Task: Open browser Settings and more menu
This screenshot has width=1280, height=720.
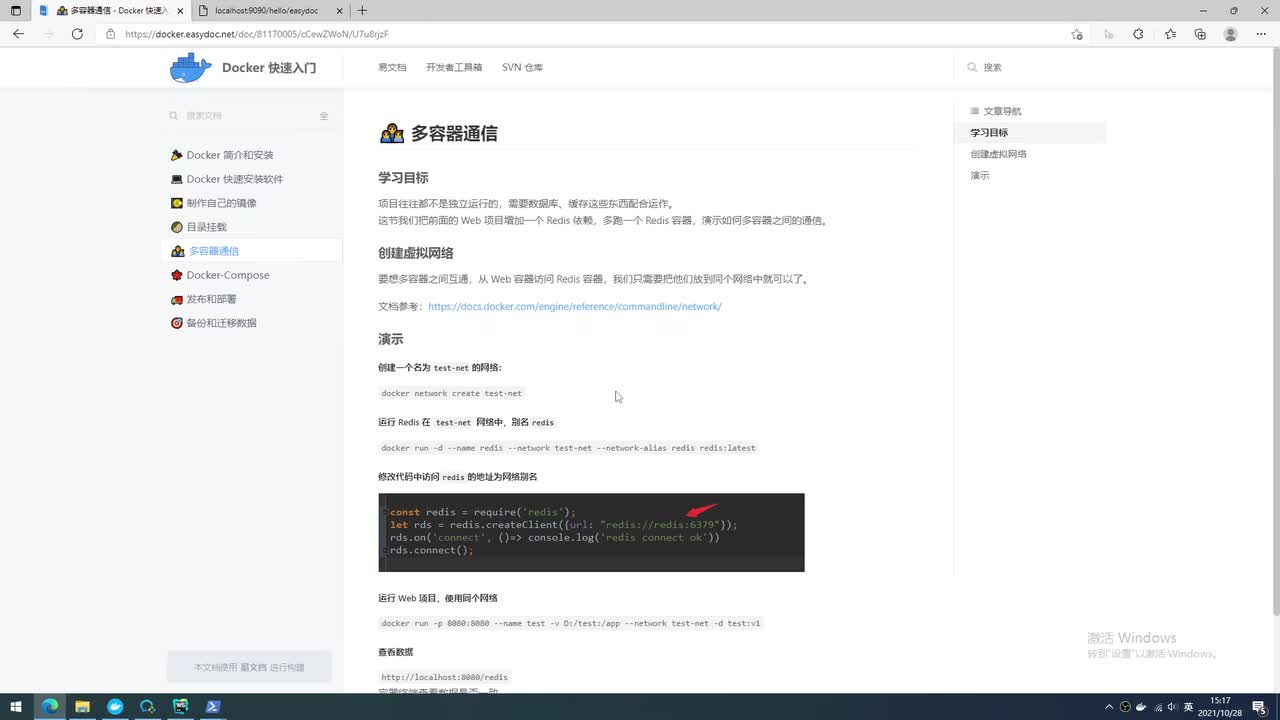Action: pyautogui.click(x=1261, y=34)
